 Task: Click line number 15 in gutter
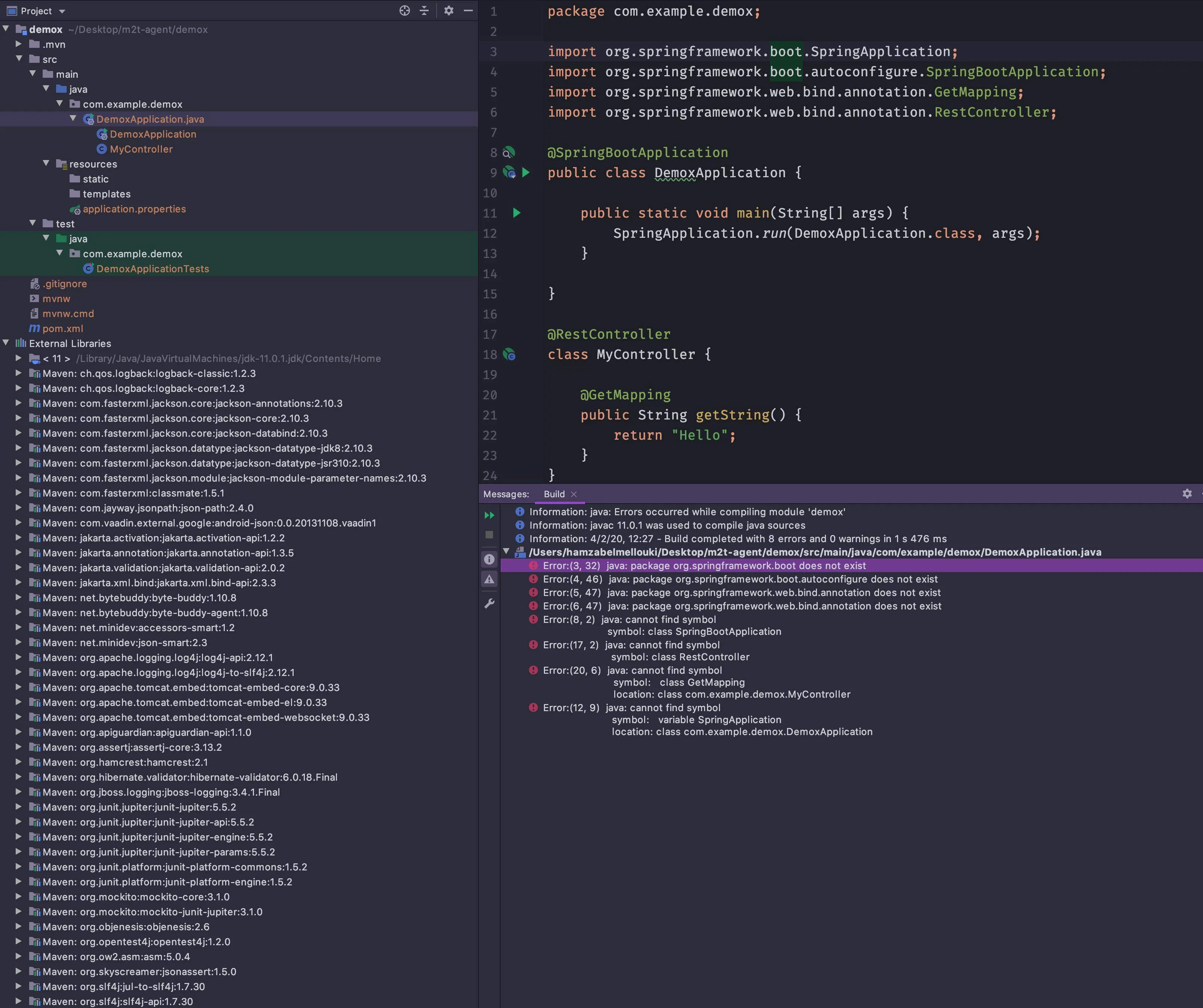coord(490,294)
